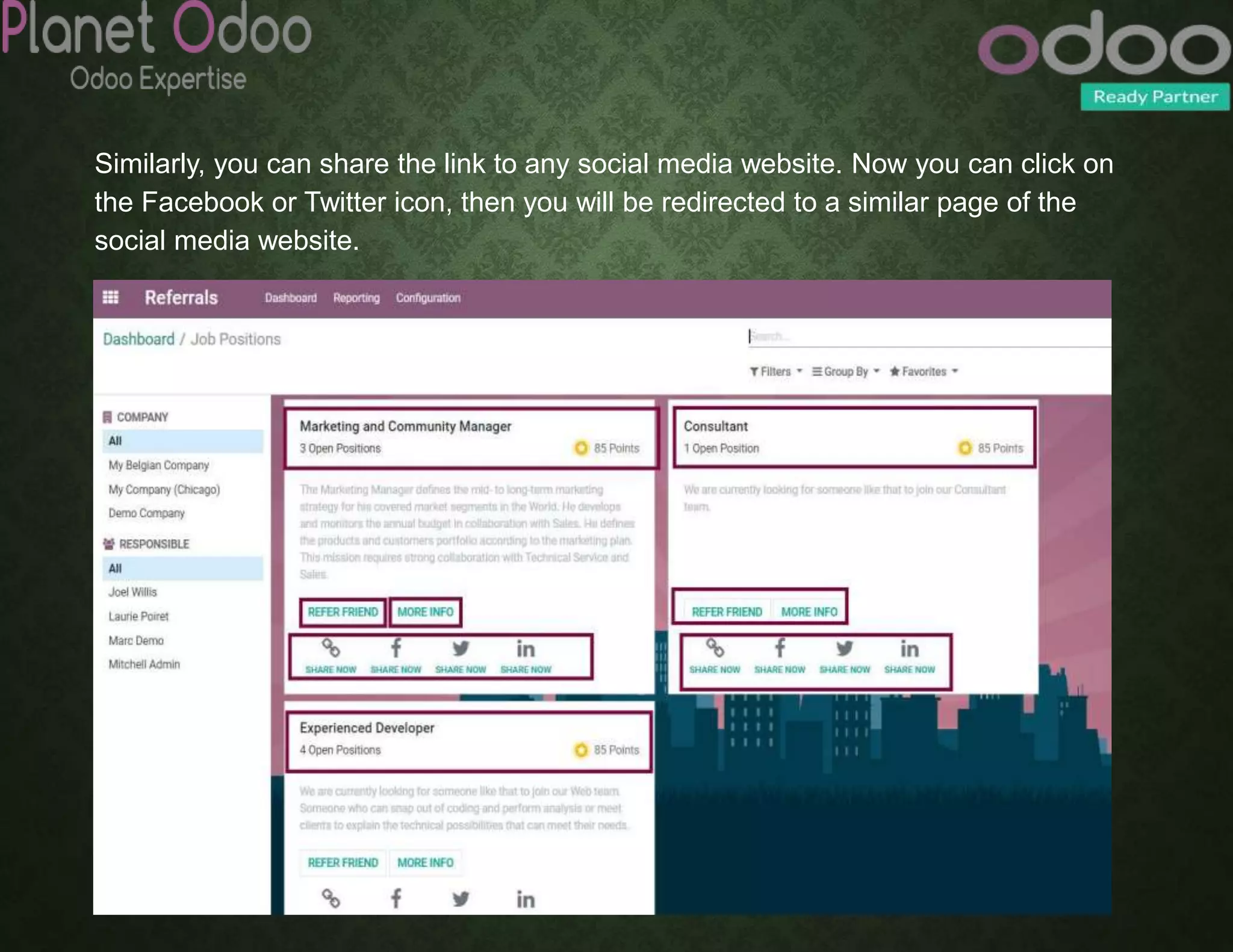Click Refer Friend for Consultant

(x=727, y=612)
